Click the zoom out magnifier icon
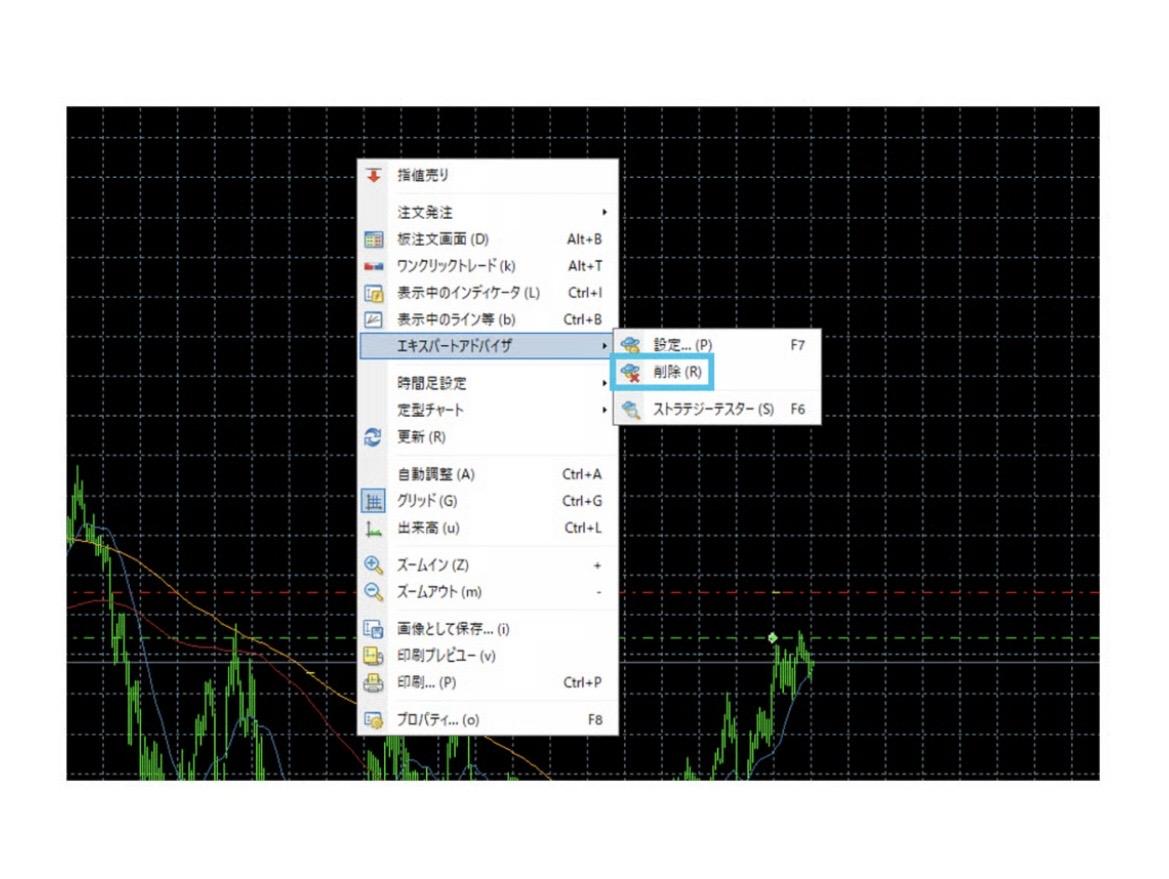1169x879 pixels. click(x=374, y=592)
